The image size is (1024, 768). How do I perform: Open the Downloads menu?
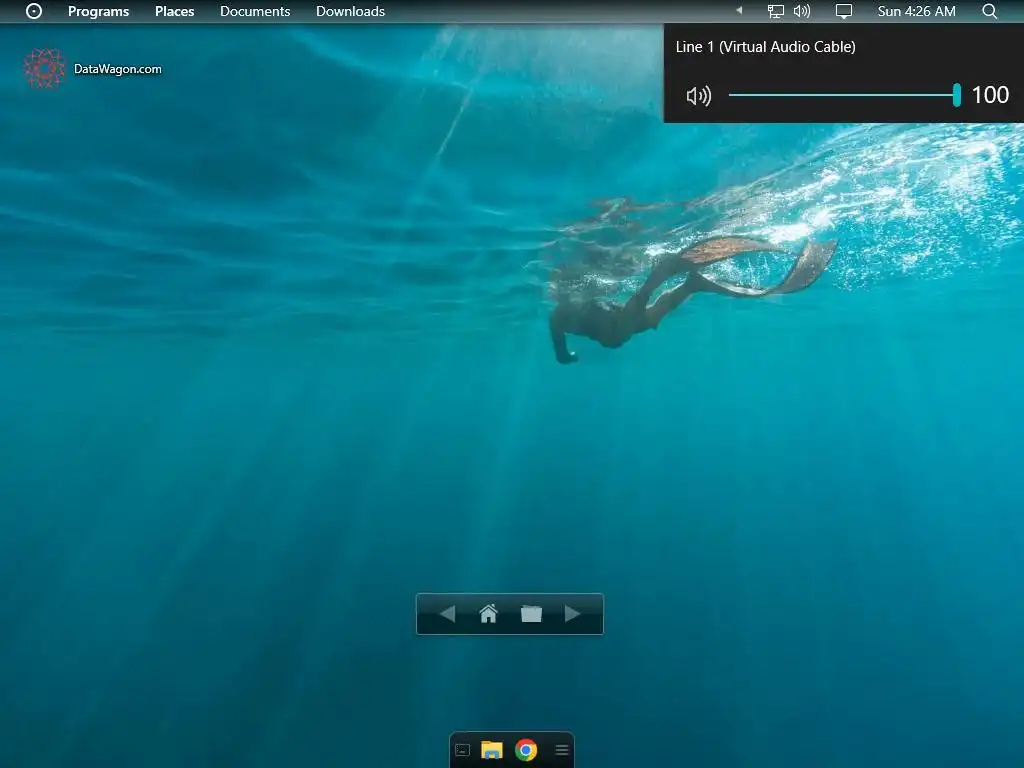click(351, 11)
